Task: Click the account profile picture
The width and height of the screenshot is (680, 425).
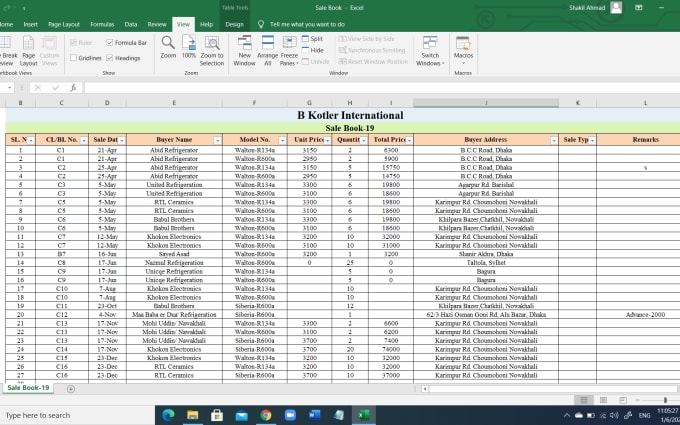Action: tap(616, 7)
